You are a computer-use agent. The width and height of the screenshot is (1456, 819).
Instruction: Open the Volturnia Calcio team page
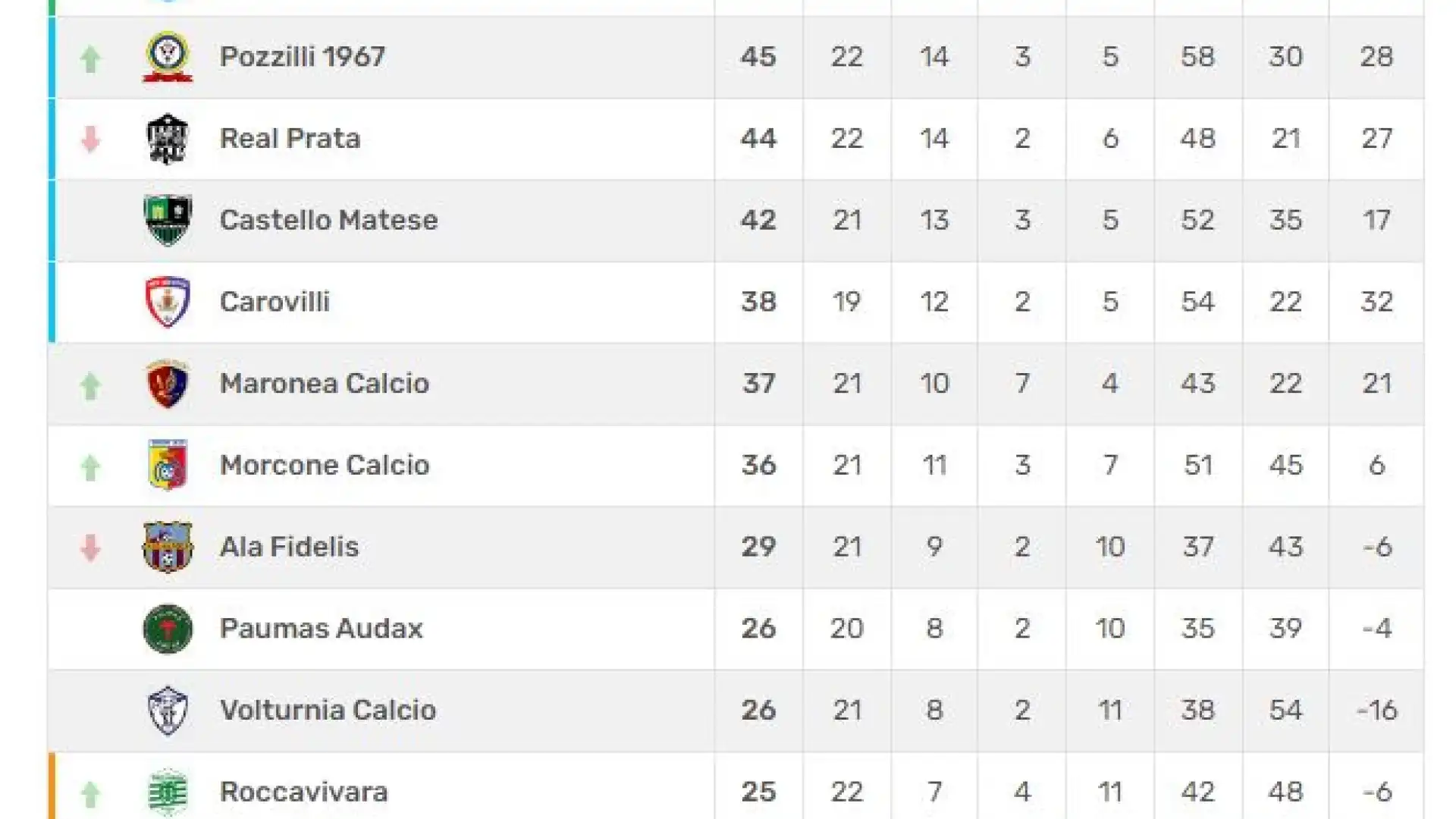[x=328, y=711]
